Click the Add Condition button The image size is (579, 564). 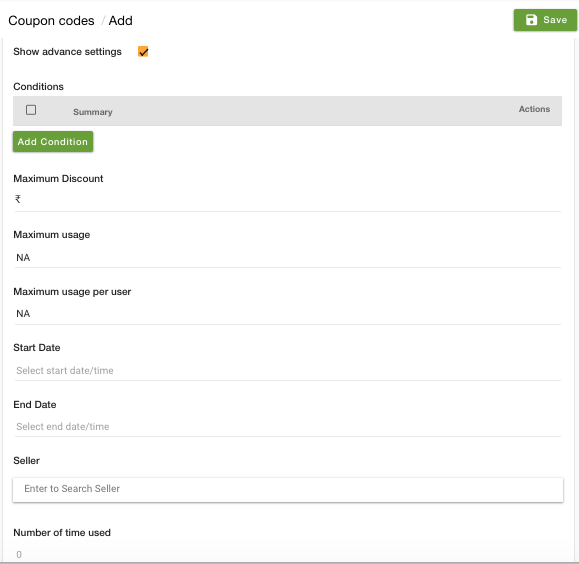coord(53,141)
